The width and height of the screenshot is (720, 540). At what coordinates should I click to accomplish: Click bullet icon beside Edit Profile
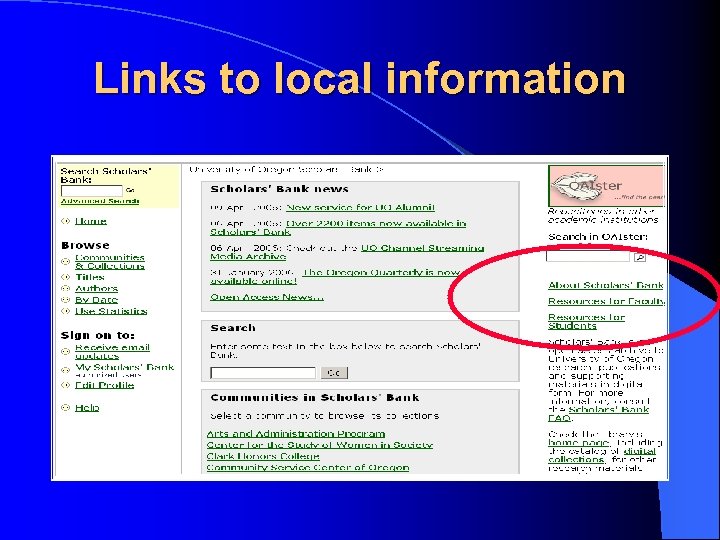[65, 385]
